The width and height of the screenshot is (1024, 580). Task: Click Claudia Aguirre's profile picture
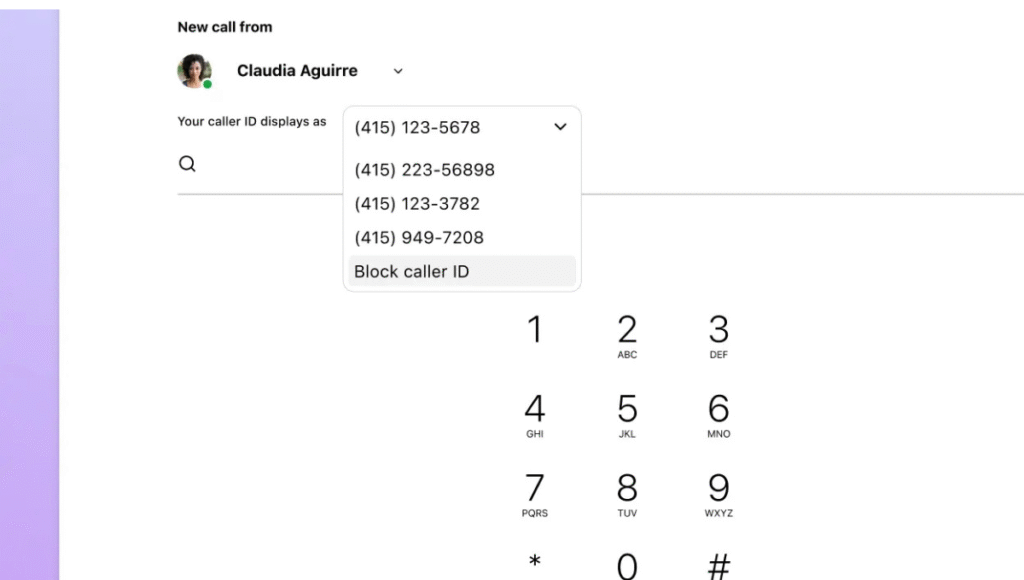(x=193, y=70)
